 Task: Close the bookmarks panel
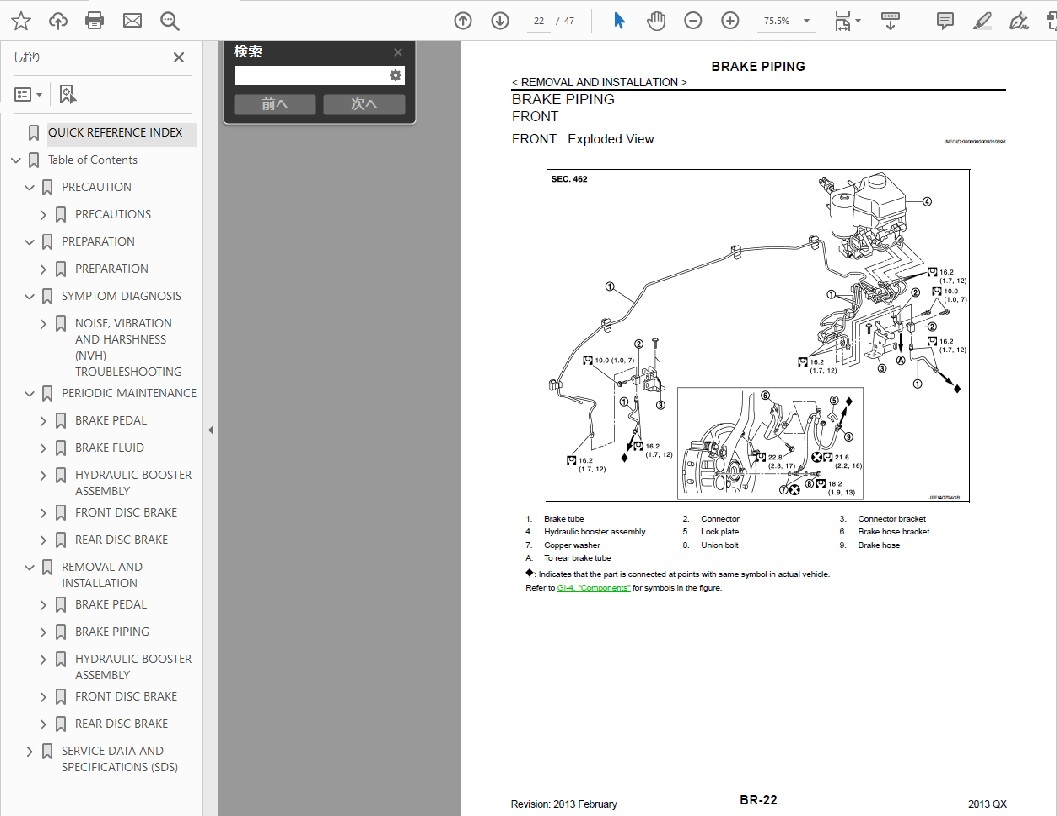179,57
